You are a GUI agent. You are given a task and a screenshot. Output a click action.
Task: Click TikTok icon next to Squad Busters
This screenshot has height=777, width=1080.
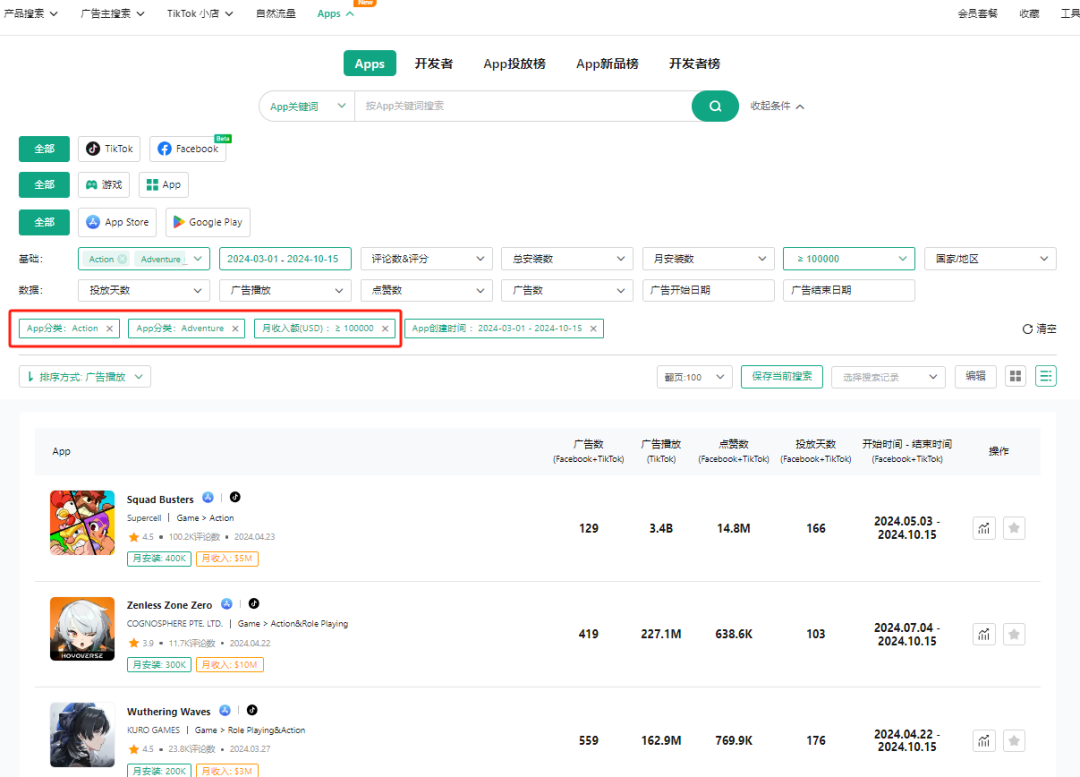tap(235, 497)
